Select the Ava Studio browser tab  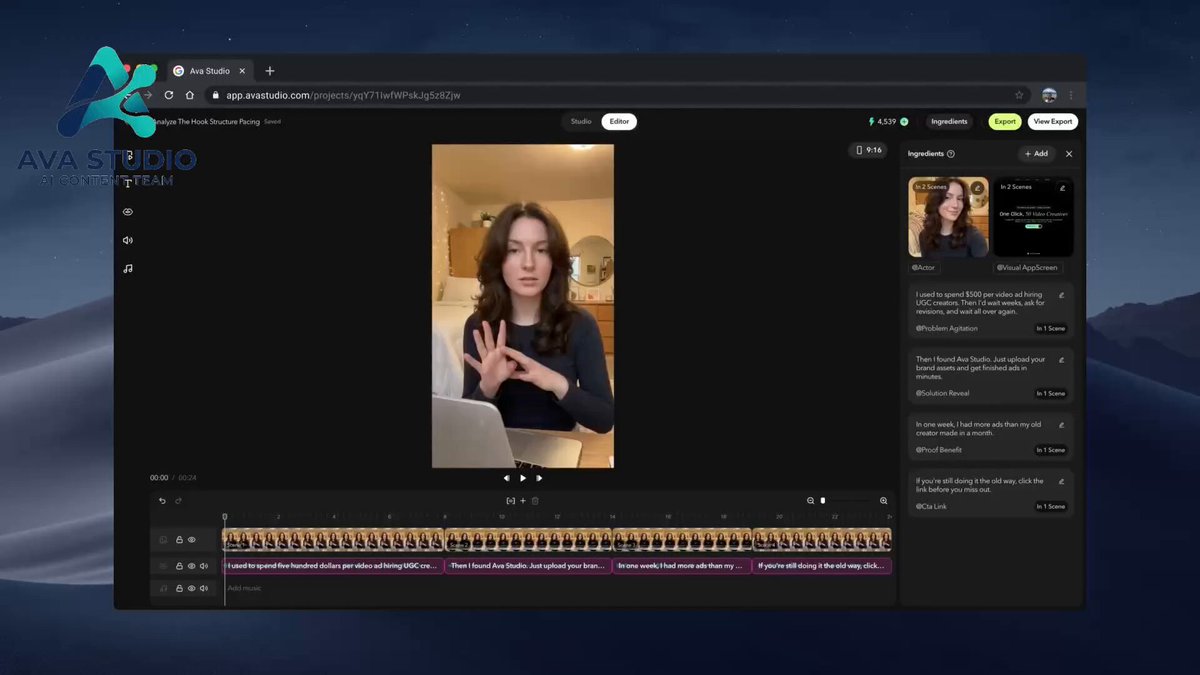(210, 71)
